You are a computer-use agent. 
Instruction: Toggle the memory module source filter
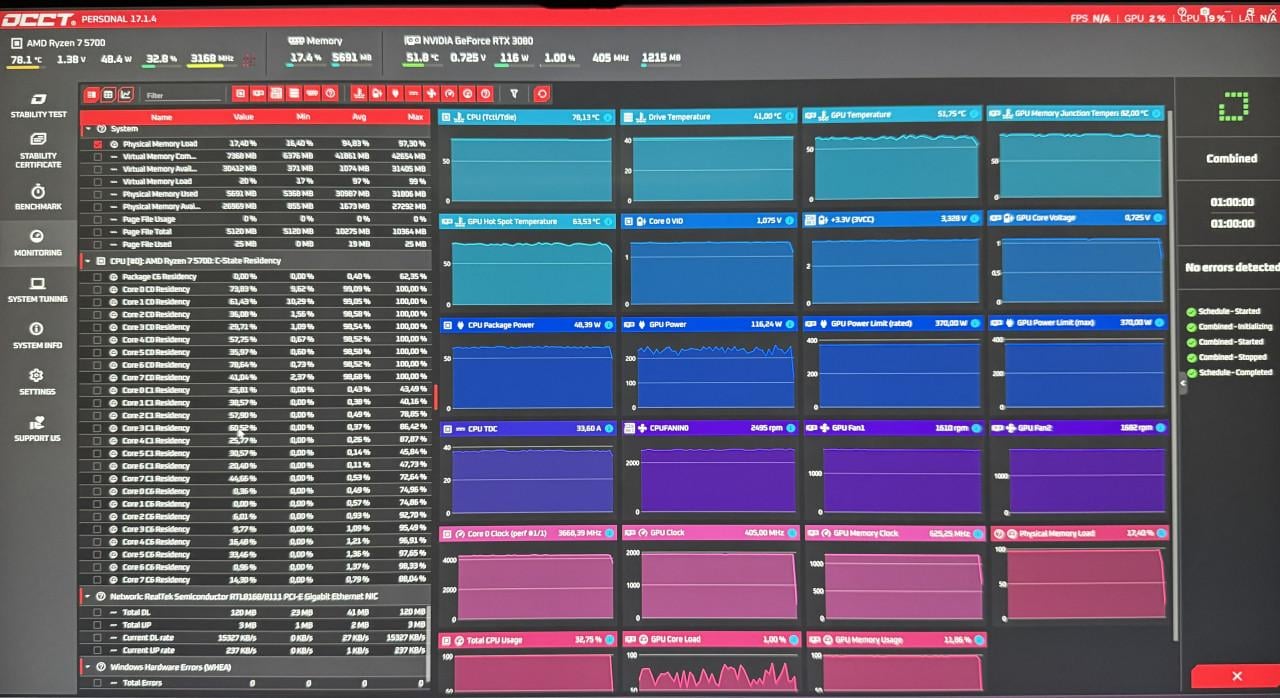pos(312,93)
